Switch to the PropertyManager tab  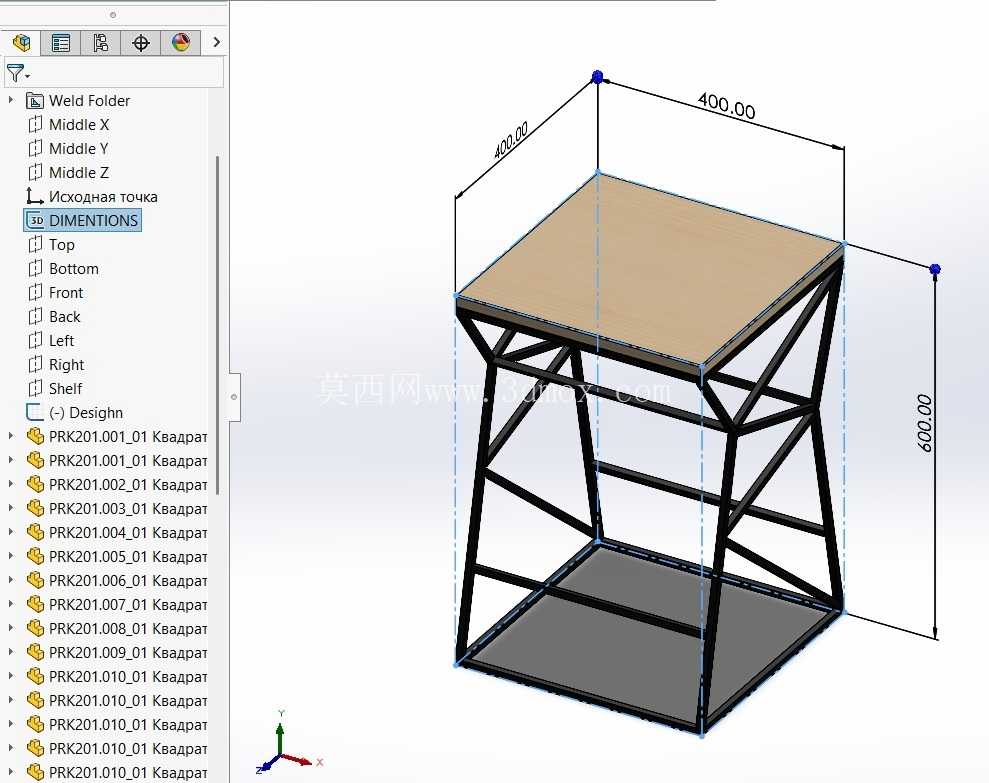tap(61, 43)
